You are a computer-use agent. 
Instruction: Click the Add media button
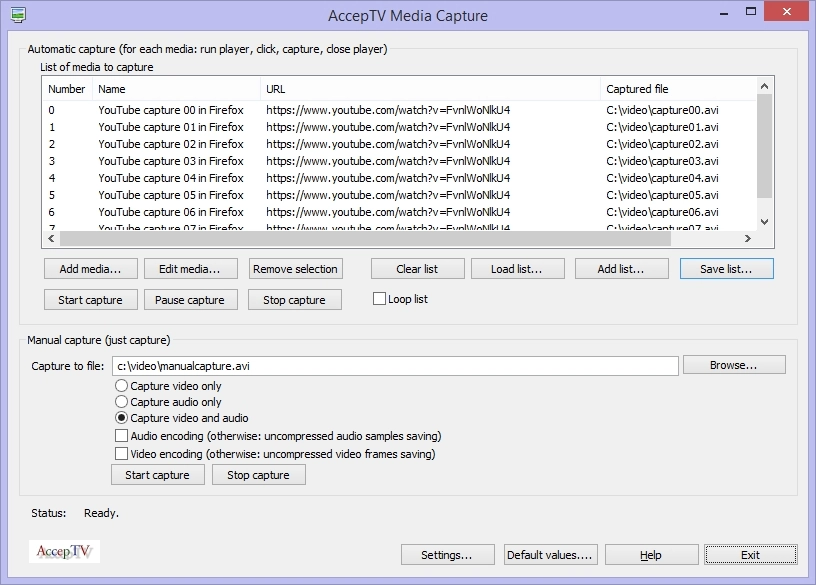pyautogui.click(x=90, y=269)
